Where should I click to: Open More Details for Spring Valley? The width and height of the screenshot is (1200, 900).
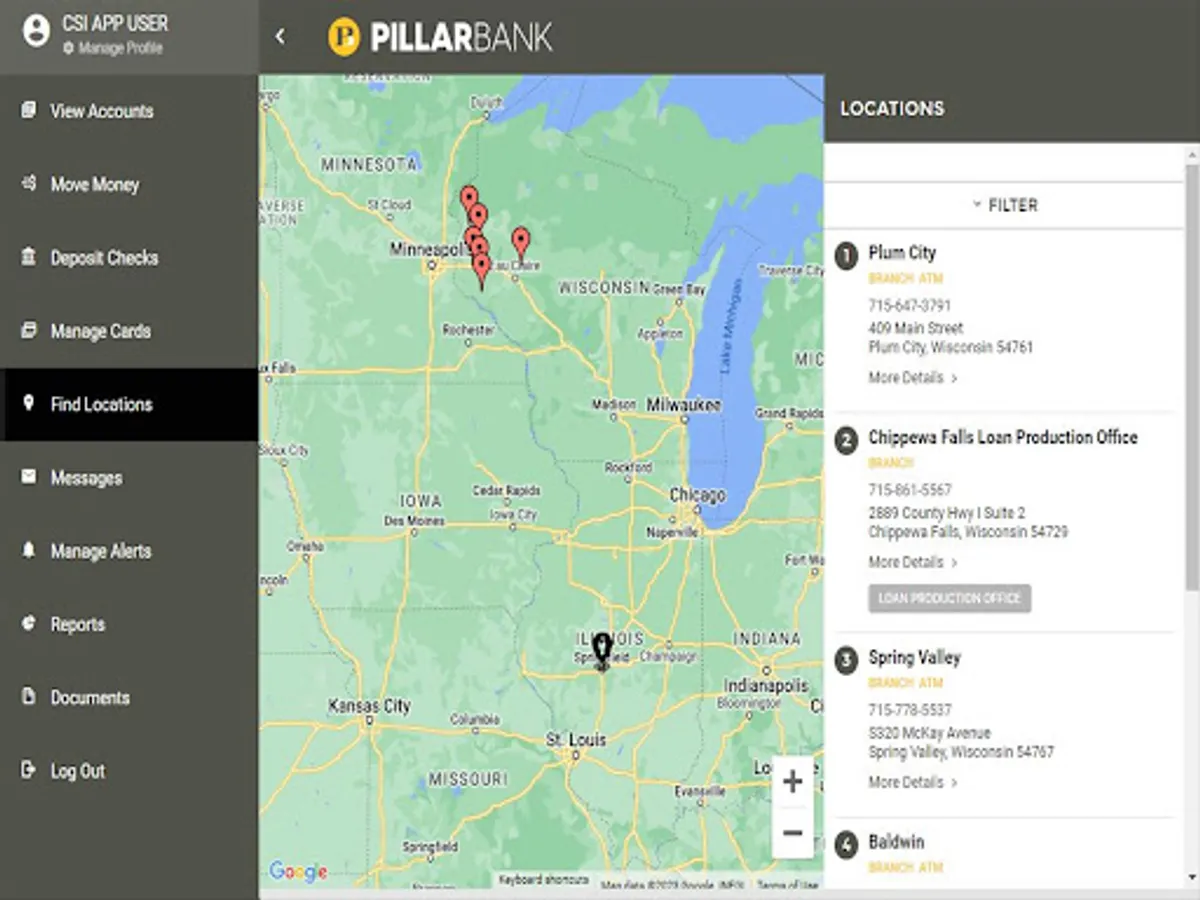913,782
